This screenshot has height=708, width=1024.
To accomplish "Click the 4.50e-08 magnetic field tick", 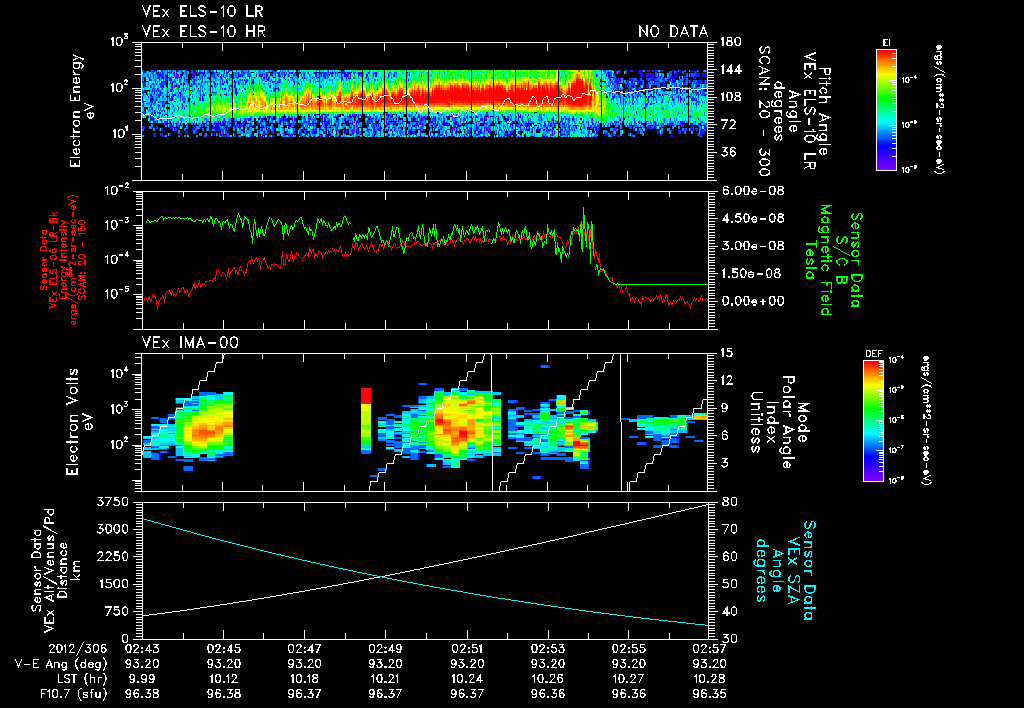I will pos(752,218).
